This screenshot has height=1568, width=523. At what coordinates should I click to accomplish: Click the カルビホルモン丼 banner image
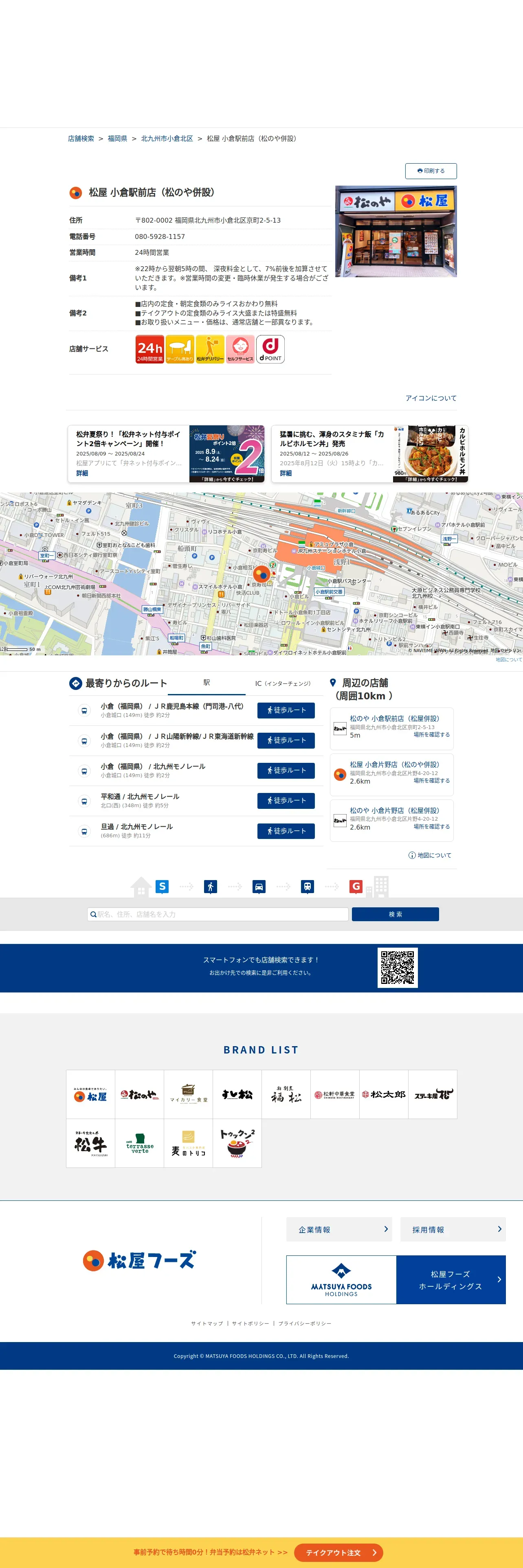pyautogui.click(x=431, y=454)
